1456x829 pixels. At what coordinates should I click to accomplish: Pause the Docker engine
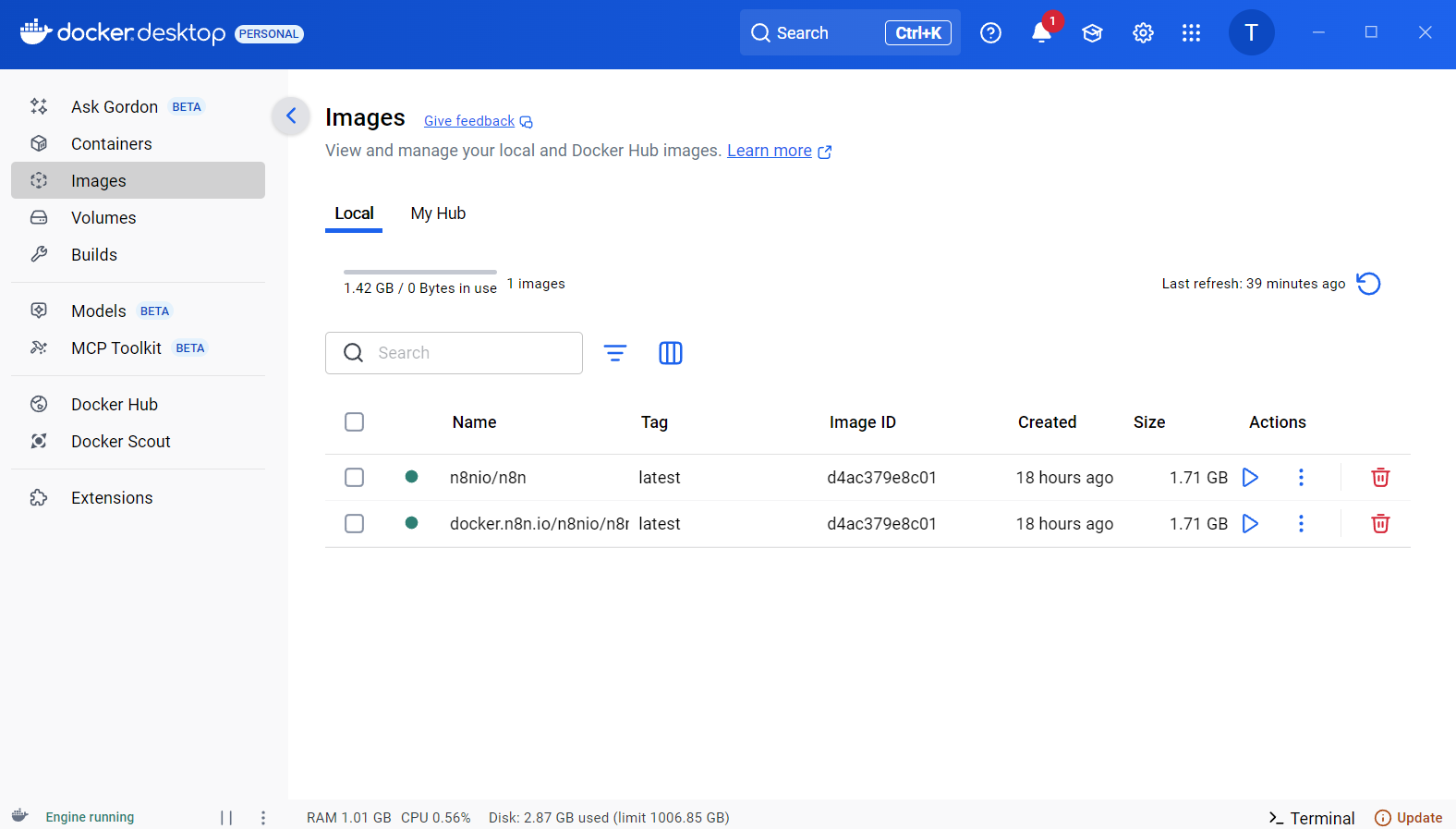(226, 817)
